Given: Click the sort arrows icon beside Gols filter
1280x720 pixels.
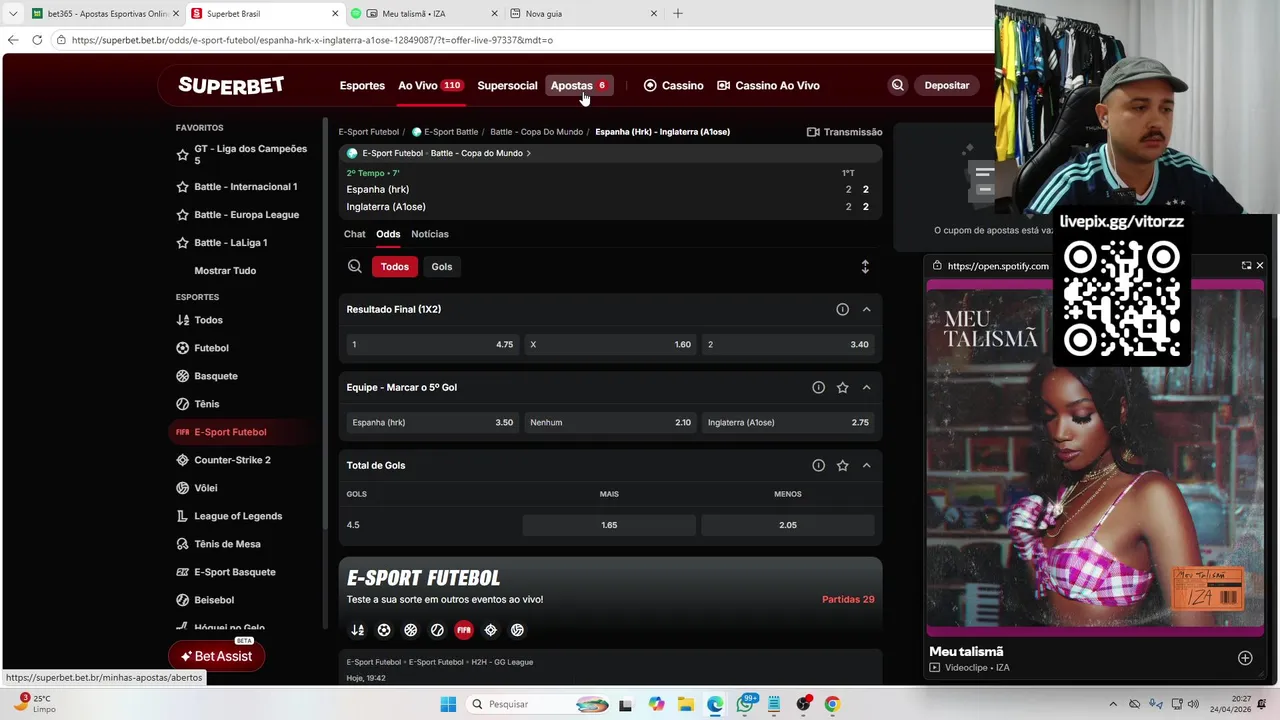Looking at the screenshot, I should [865, 267].
